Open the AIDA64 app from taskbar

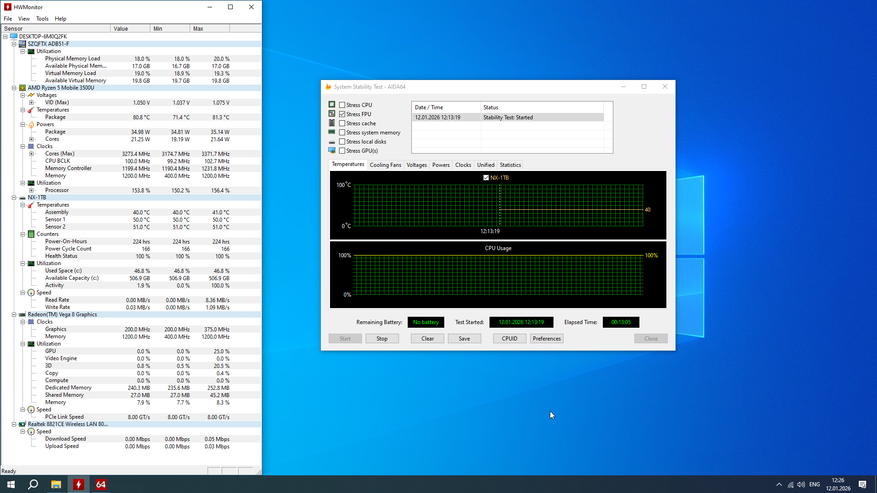[x=101, y=484]
